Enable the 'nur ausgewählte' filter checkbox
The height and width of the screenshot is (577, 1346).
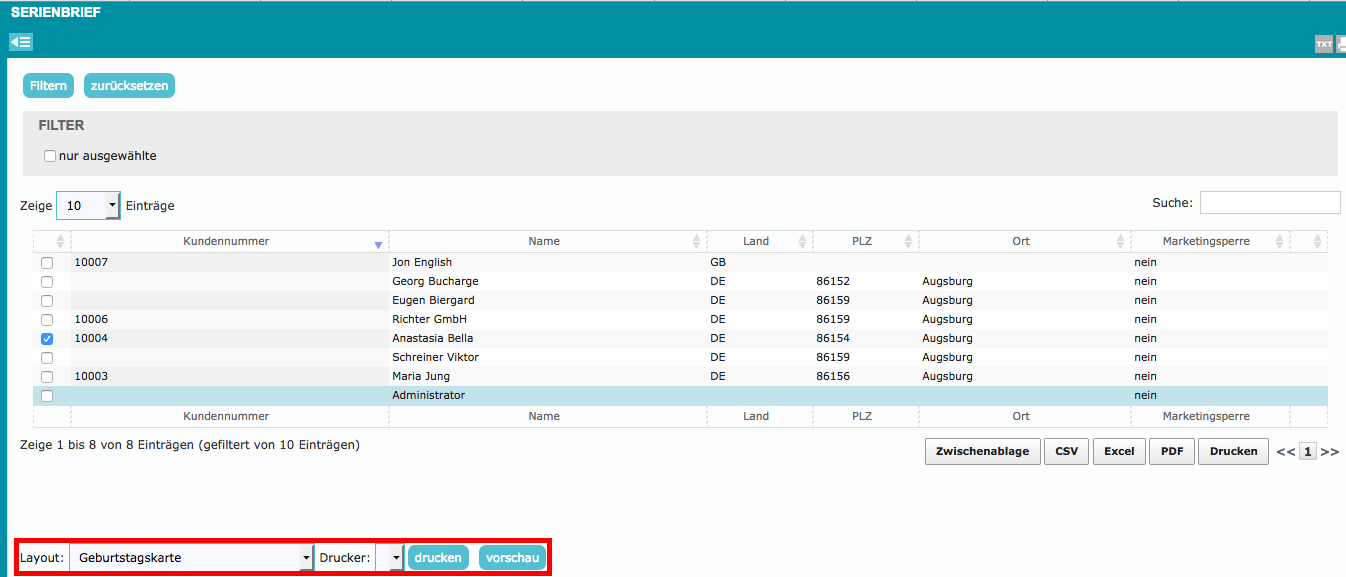(50, 156)
